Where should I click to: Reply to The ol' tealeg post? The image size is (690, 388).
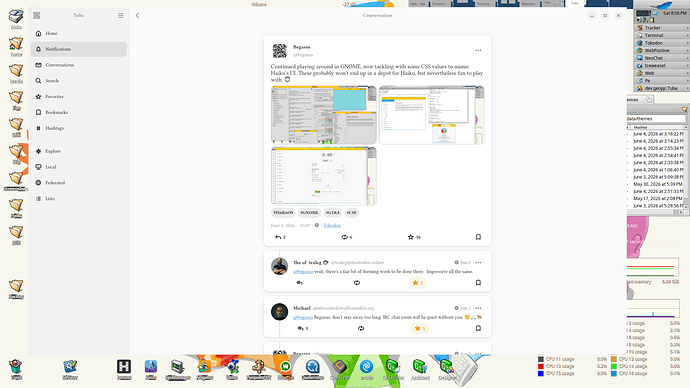[300, 283]
